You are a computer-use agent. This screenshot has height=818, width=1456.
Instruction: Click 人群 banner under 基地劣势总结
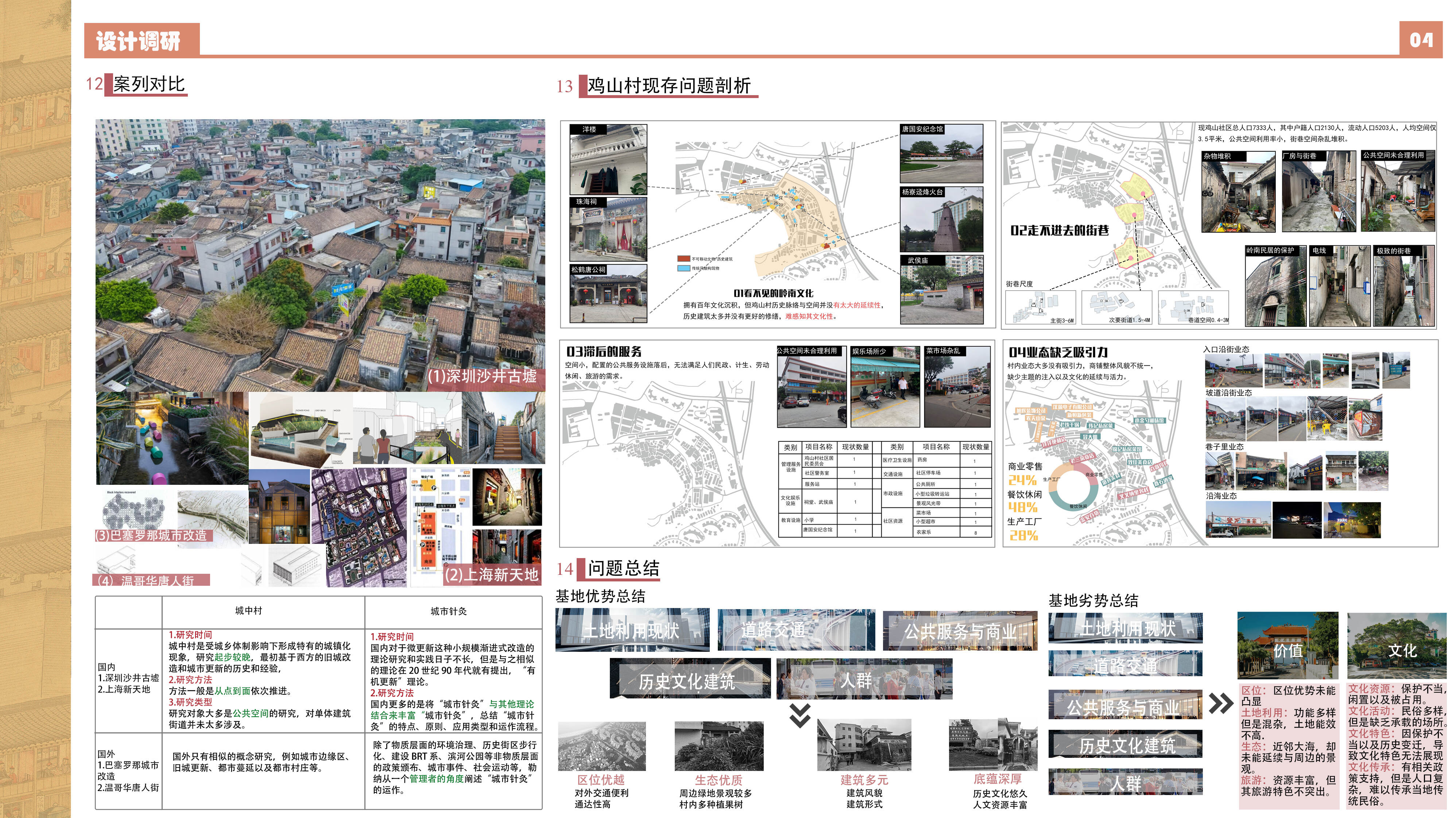1125,782
